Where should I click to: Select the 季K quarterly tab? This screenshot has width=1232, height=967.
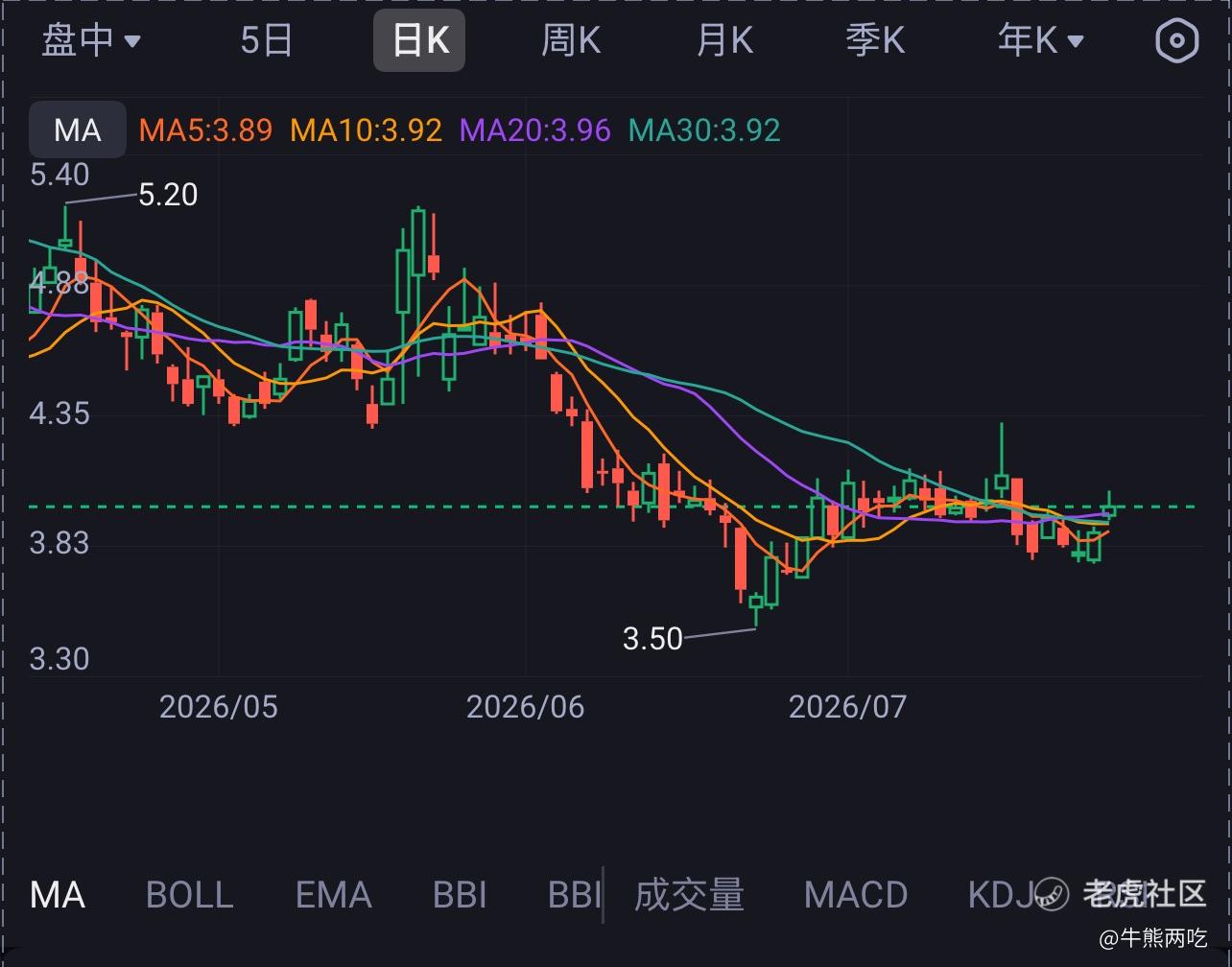tap(875, 40)
